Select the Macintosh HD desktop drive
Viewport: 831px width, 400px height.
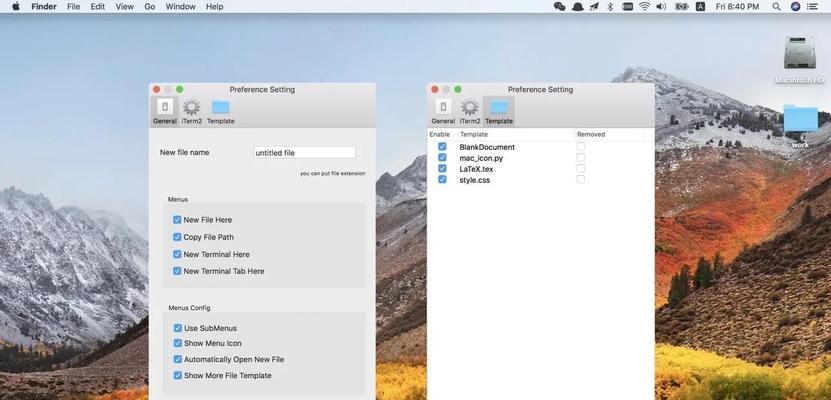pyautogui.click(x=800, y=60)
